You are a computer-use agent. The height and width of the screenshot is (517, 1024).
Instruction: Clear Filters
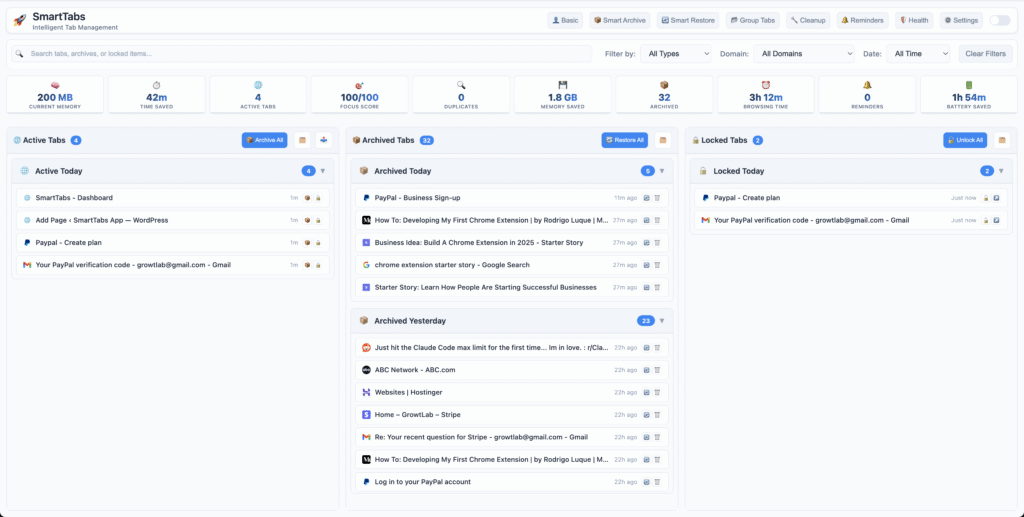985,54
